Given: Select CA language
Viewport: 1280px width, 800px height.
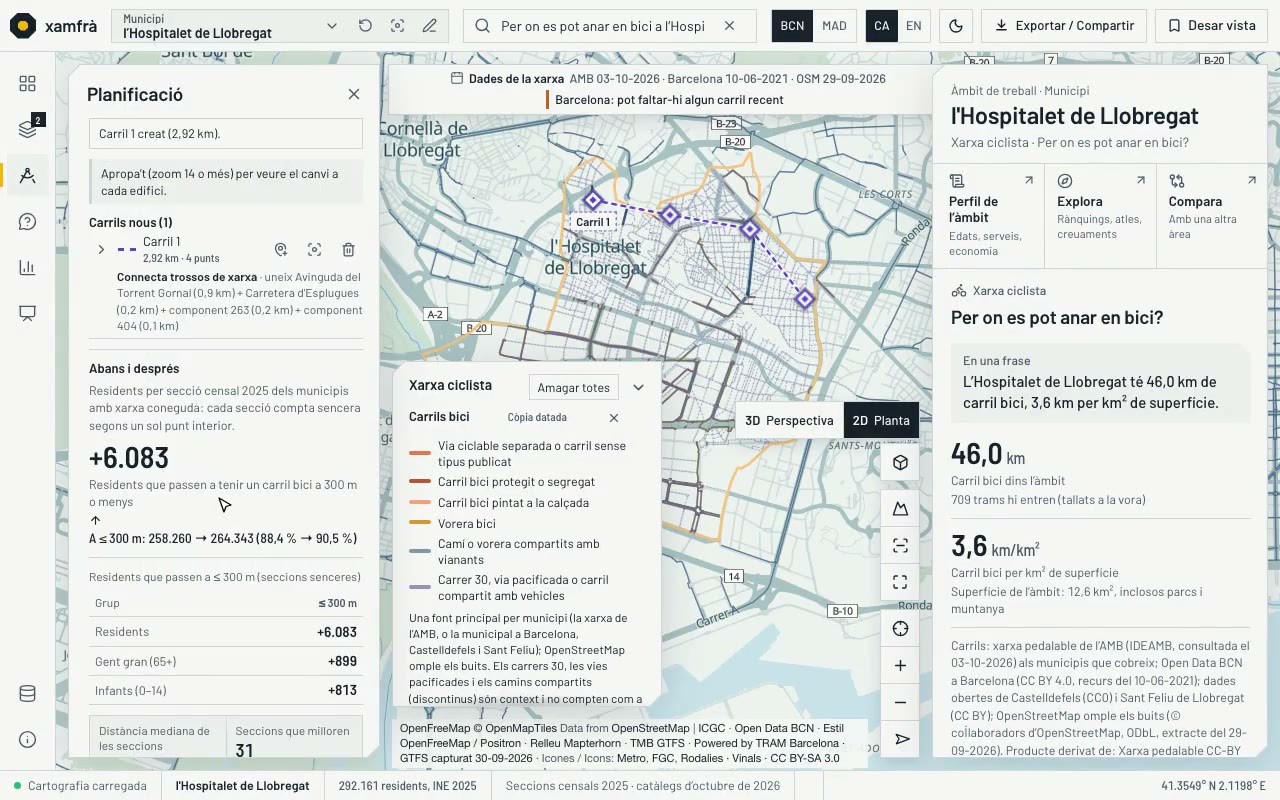Looking at the screenshot, I should 881,26.
